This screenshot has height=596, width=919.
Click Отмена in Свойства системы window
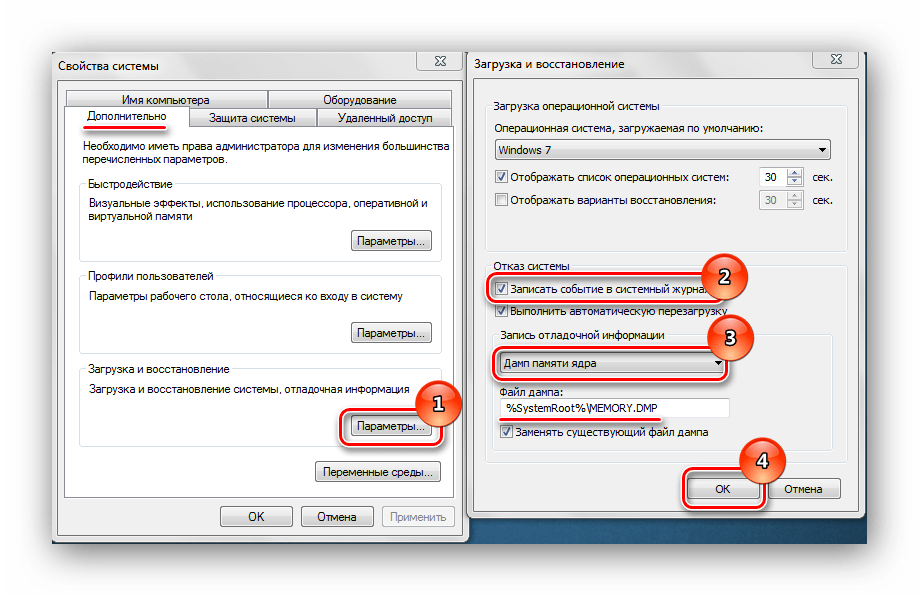(337, 516)
